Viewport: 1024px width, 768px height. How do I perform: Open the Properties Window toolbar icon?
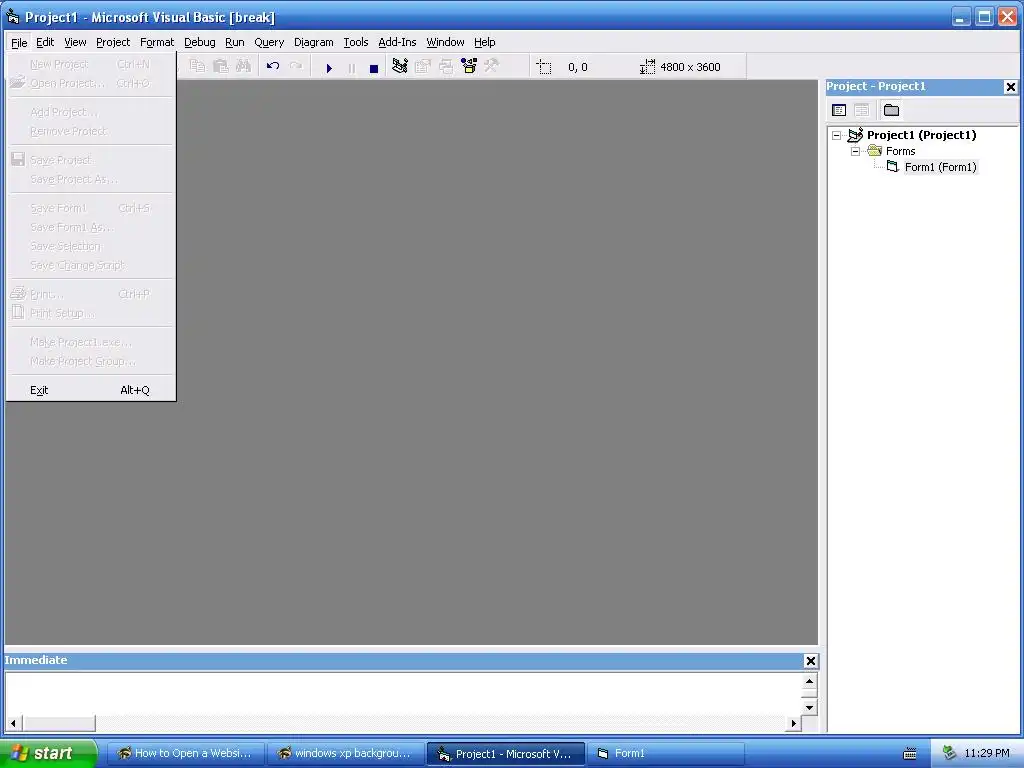pos(423,66)
